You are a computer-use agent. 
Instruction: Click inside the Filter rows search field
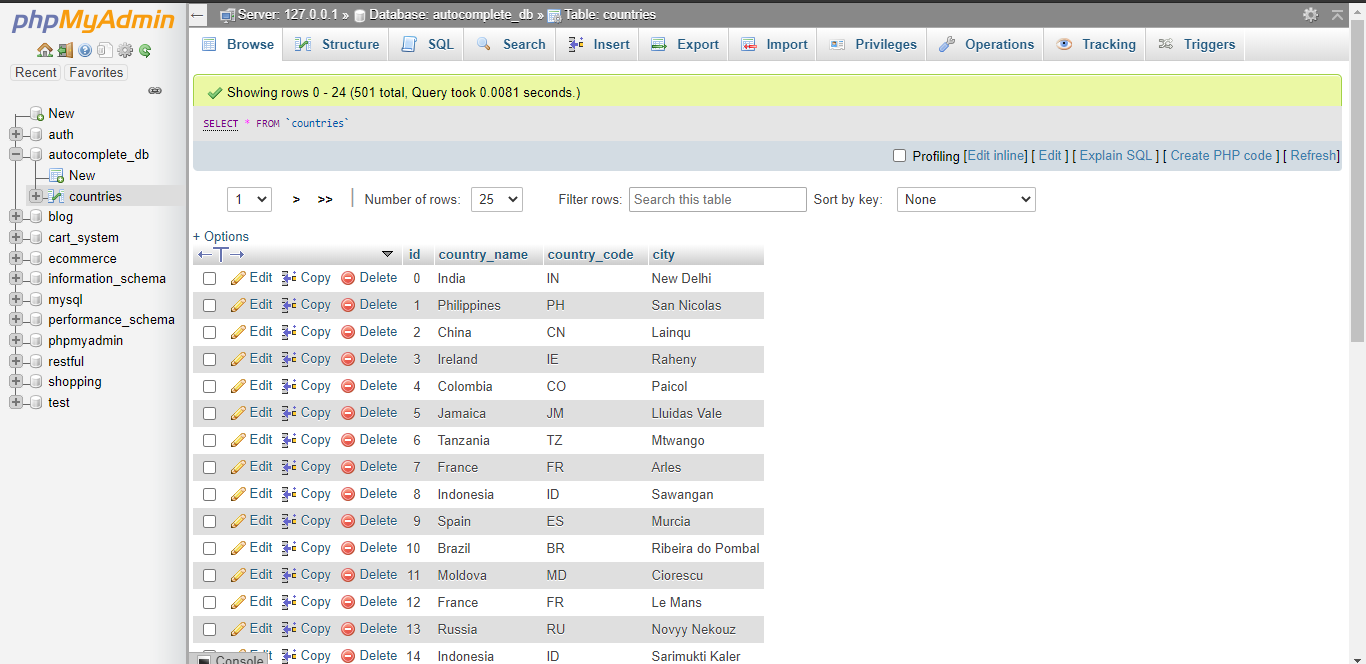pos(717,199)
